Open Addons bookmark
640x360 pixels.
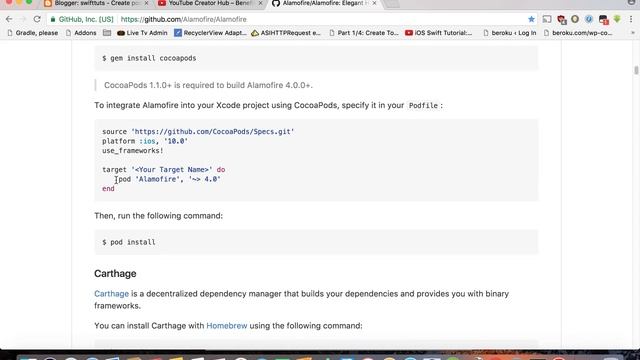click(81, 33)
